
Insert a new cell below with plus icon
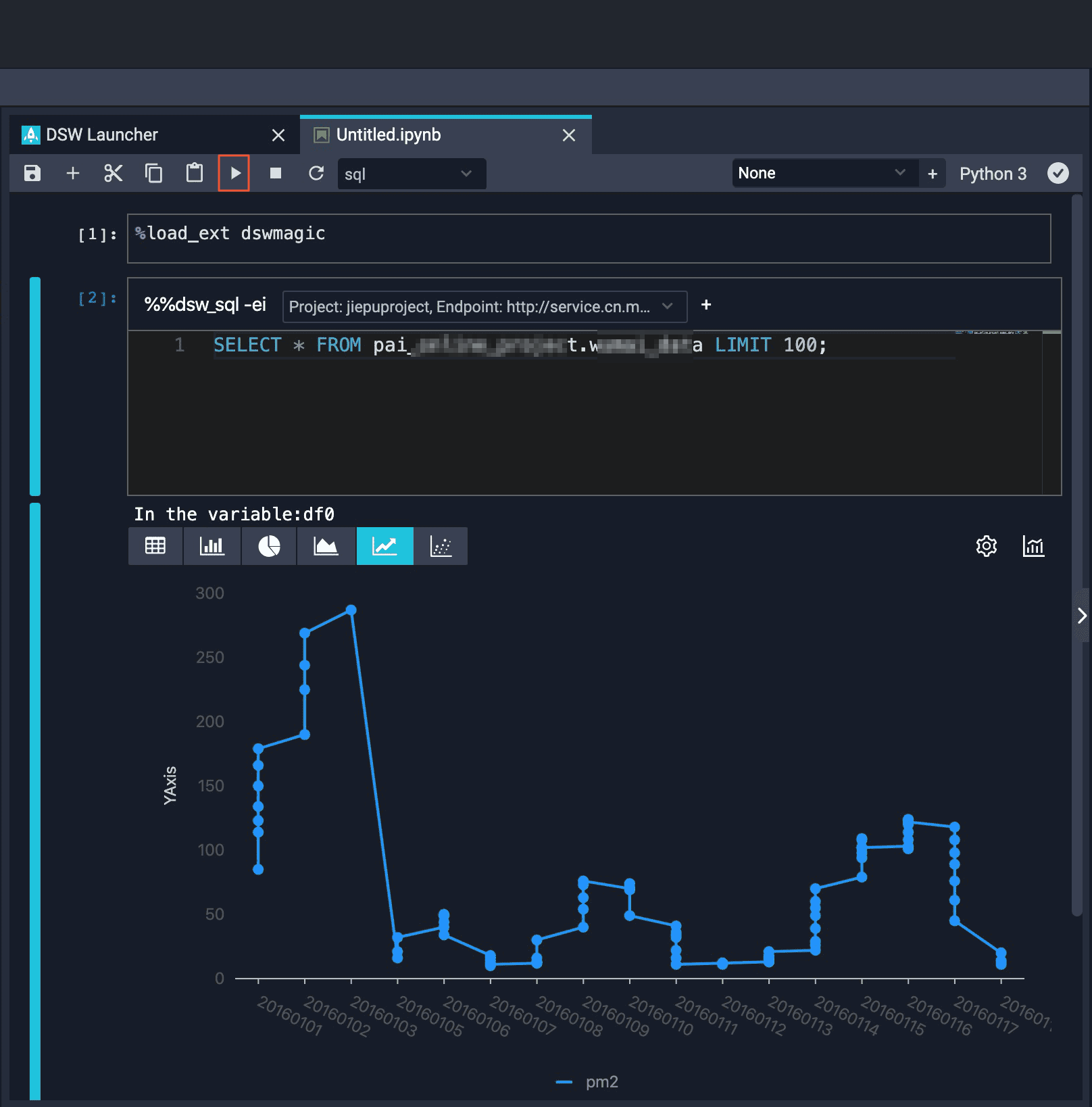[x=73, y=174]
